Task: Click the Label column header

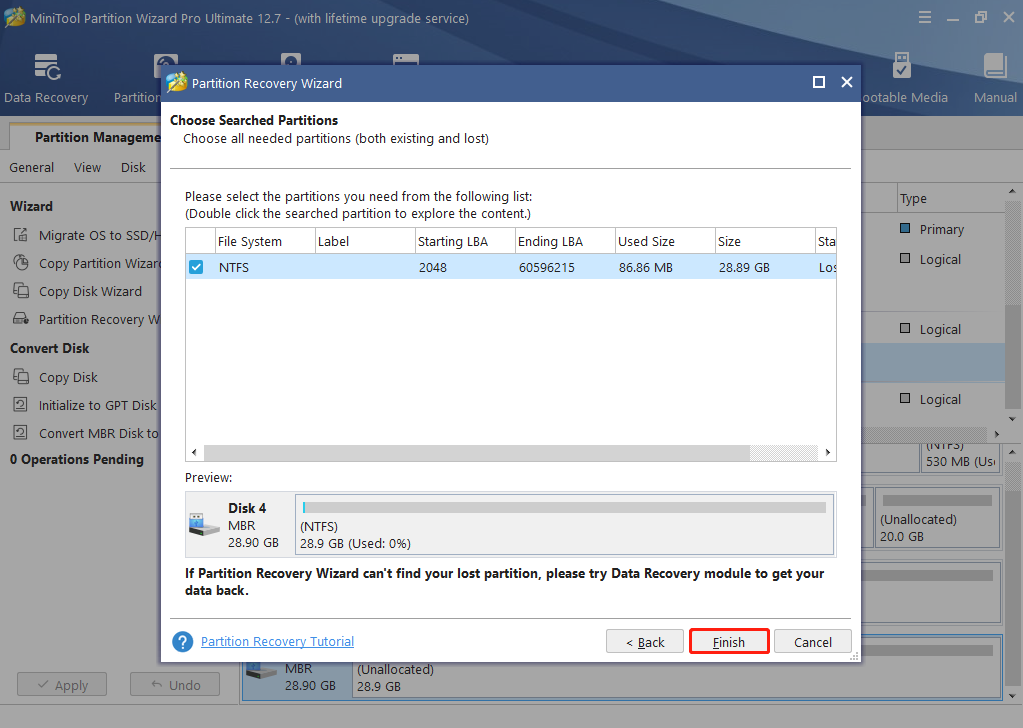Action: (x=365, y=241)
